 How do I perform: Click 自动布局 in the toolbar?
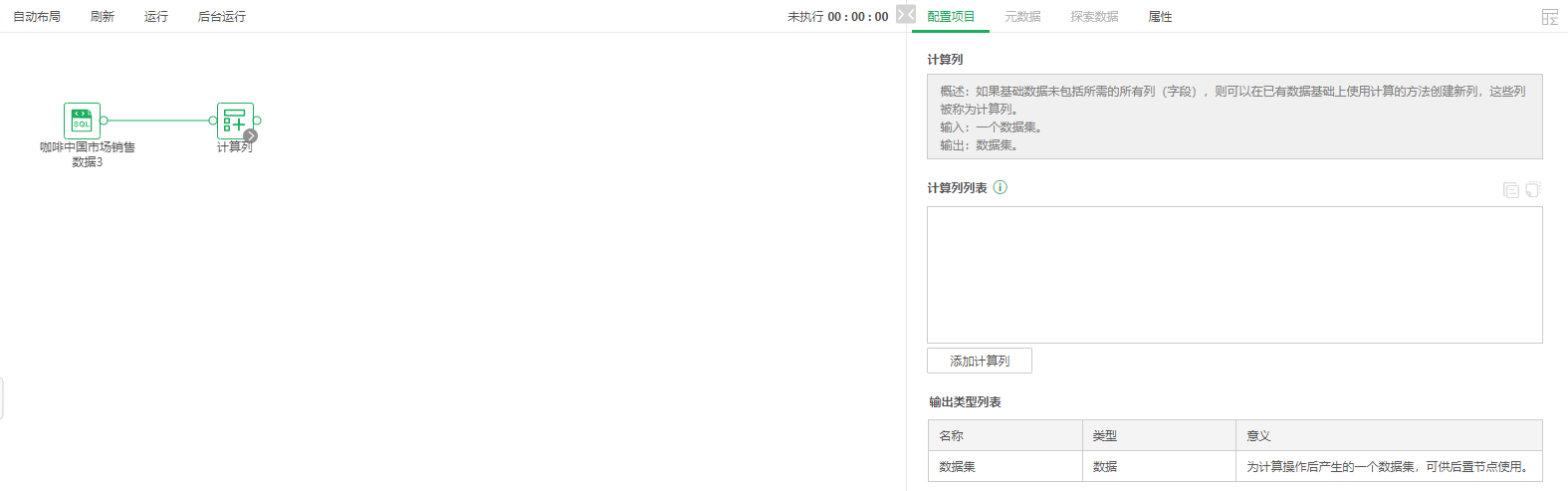click(x=37, y=17)
